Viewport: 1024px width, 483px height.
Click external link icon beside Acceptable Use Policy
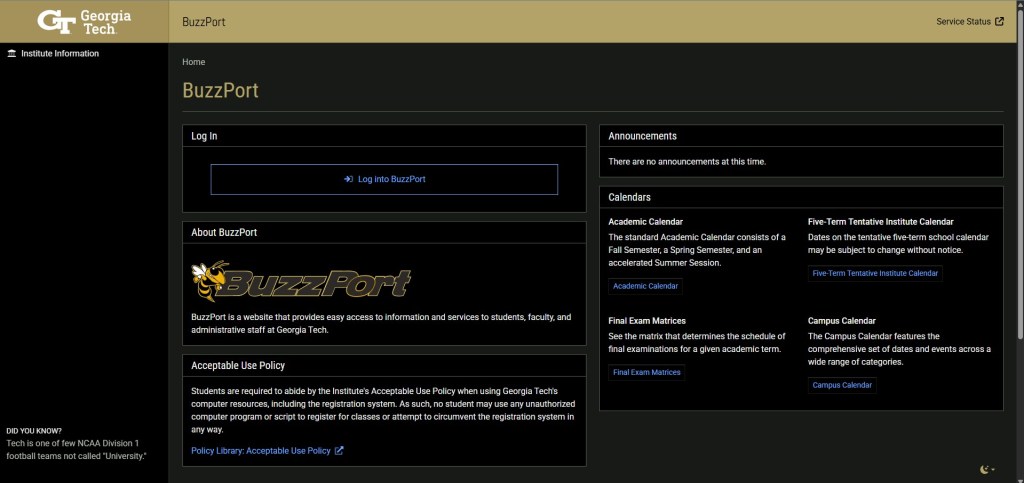(339, 450)
